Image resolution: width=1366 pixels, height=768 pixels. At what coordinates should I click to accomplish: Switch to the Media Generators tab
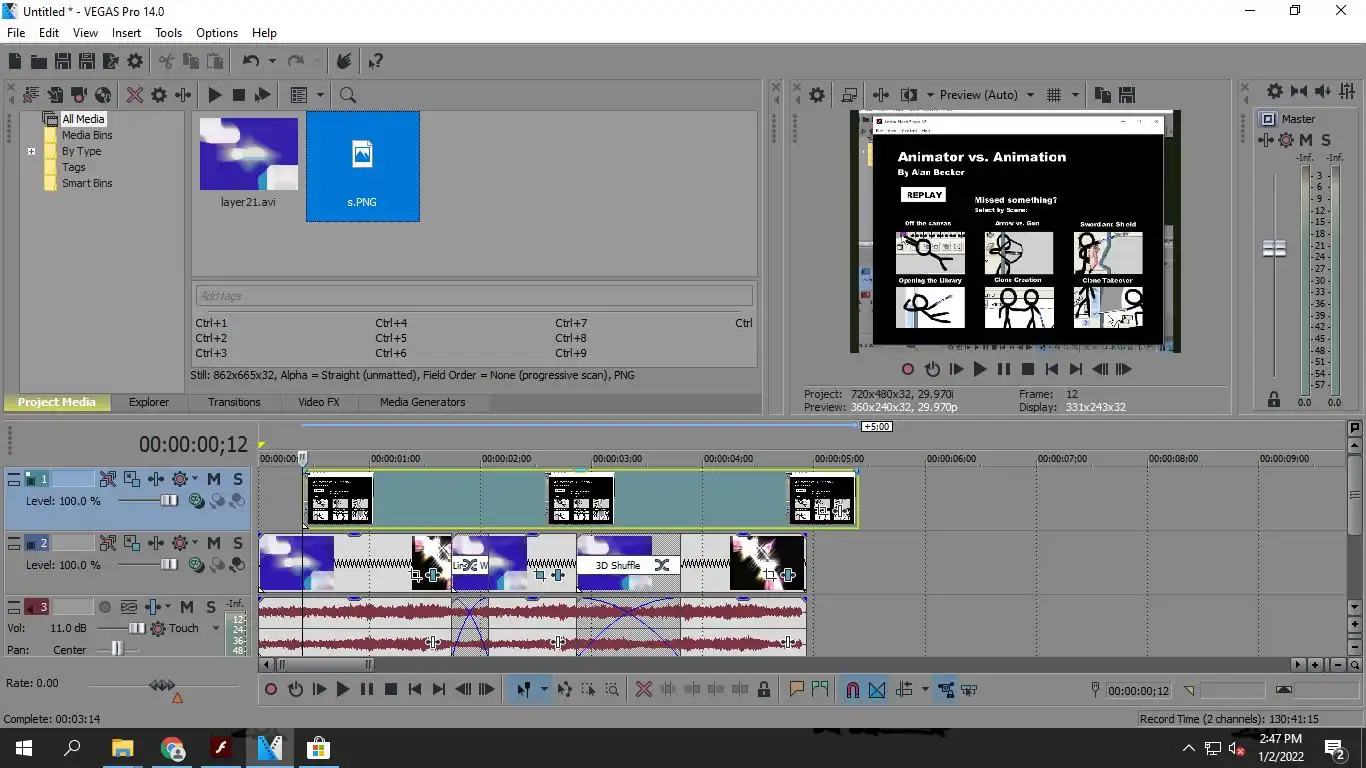[422, 402]
